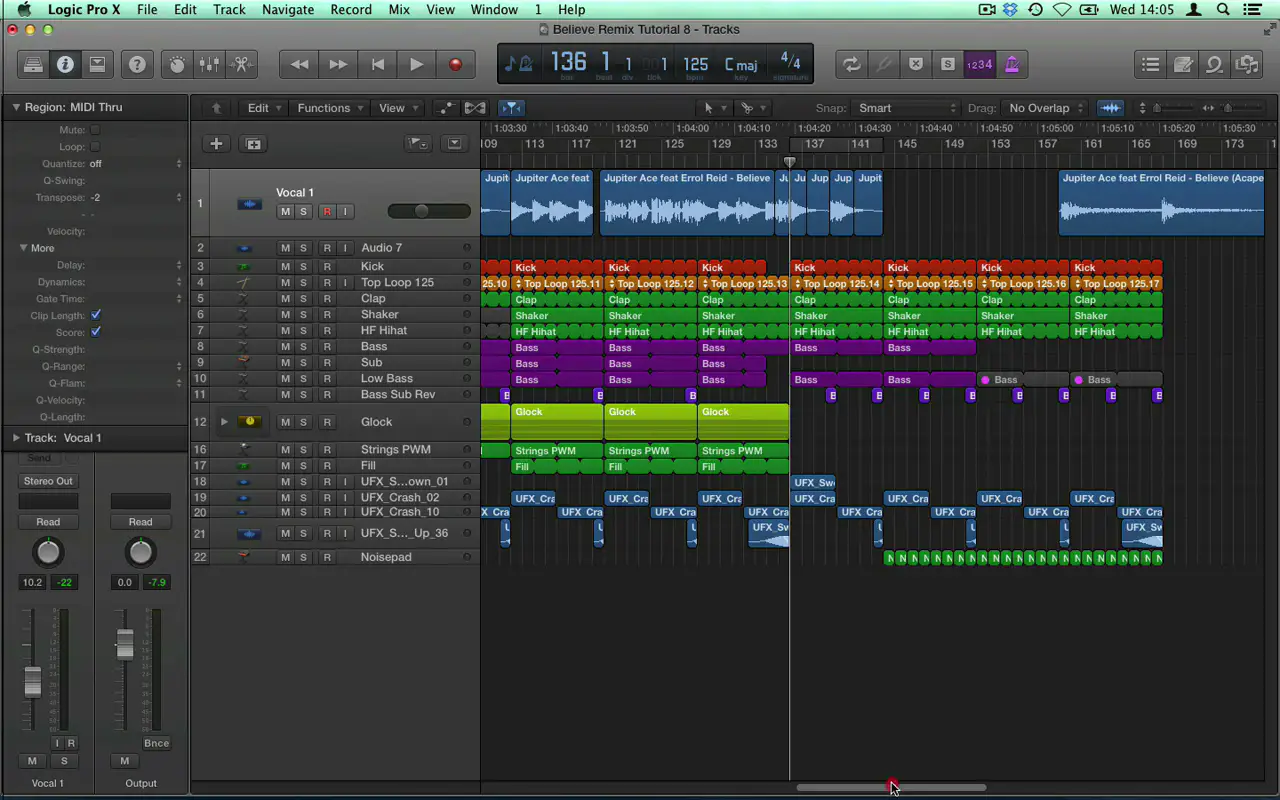Viewport: 1280px width, 800px height.
Task: Toggle Catch Playhead button
Action: tap(511, 108)
